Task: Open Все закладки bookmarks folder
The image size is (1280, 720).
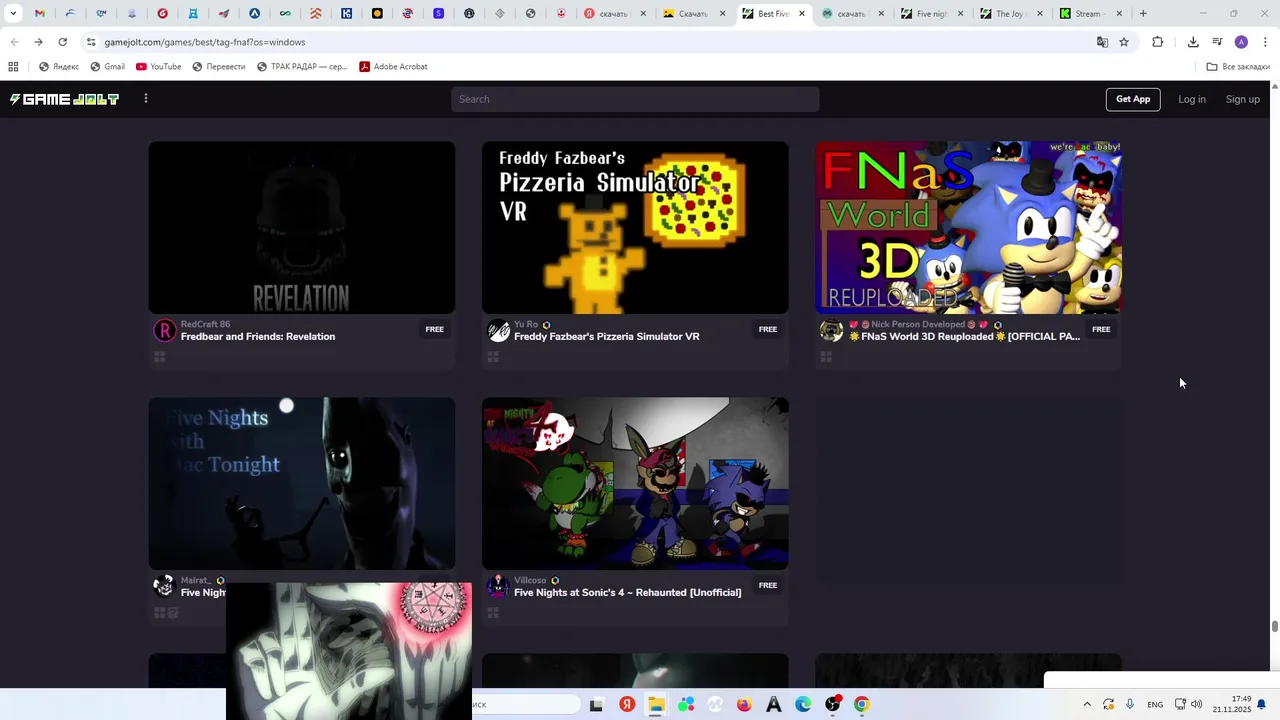Action: point(1238,67)
